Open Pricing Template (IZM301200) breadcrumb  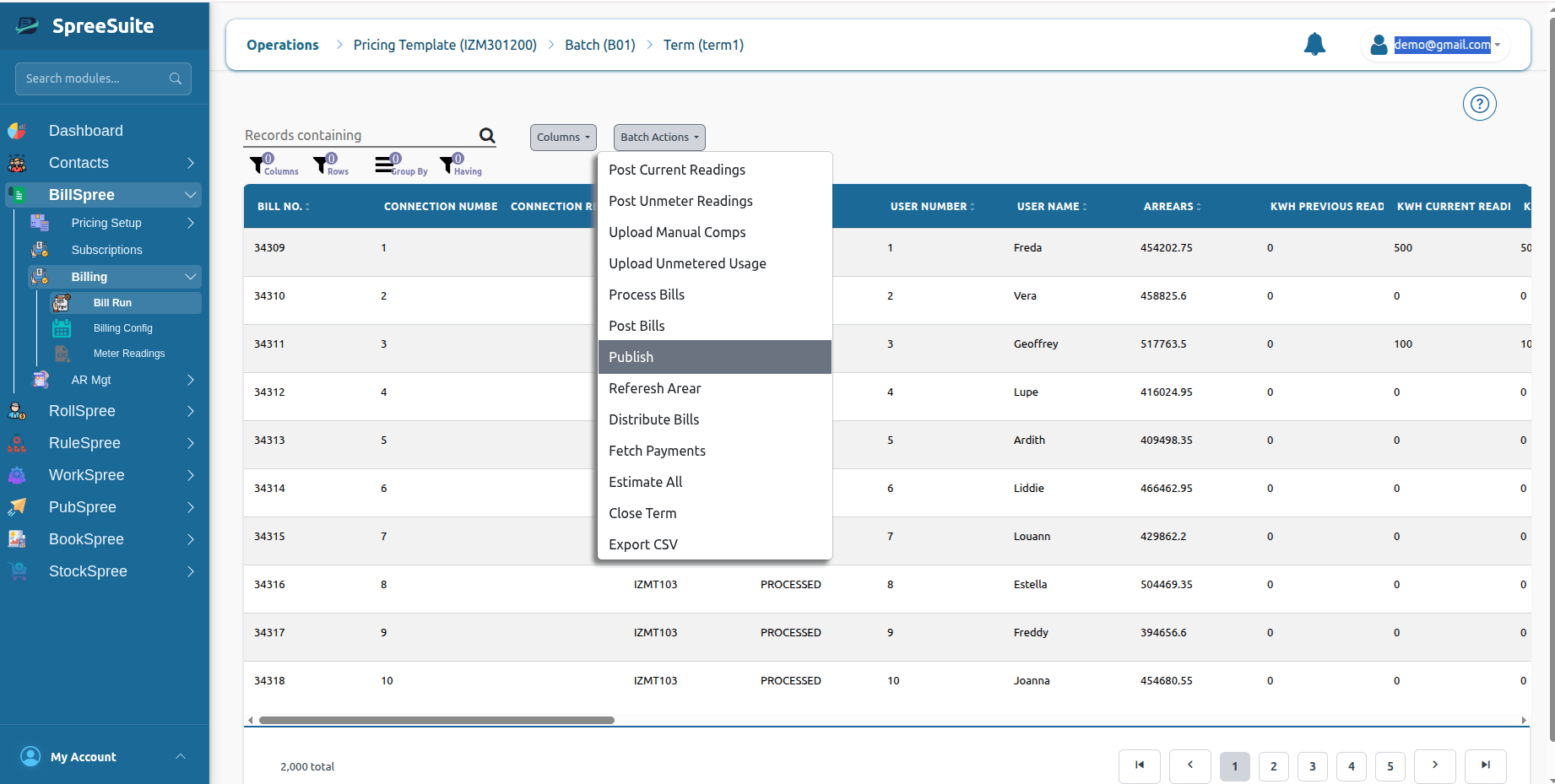[x=445, y=45]
